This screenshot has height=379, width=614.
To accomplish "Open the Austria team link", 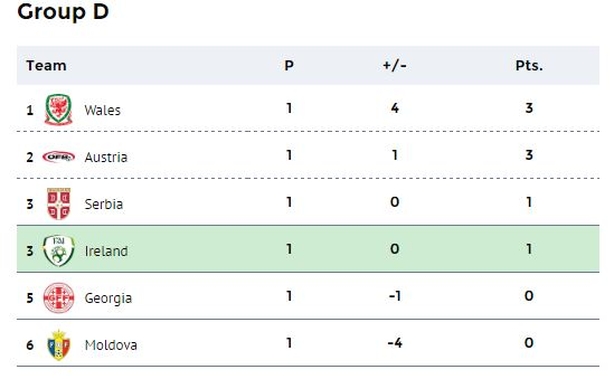I will [x=106, y=157].
